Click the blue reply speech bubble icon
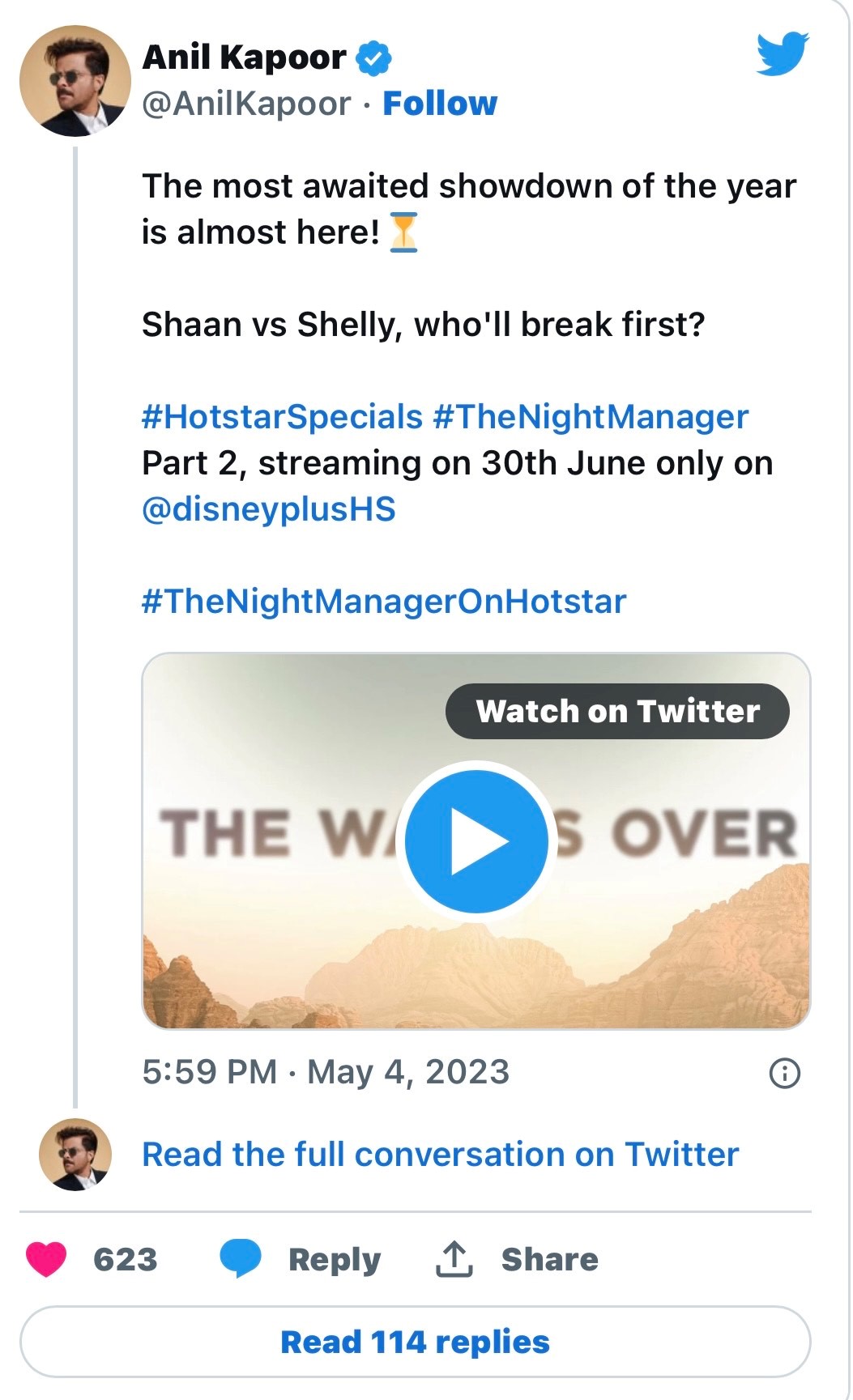This screenshot has width=853, height=1400. (x=241, y=1258)
